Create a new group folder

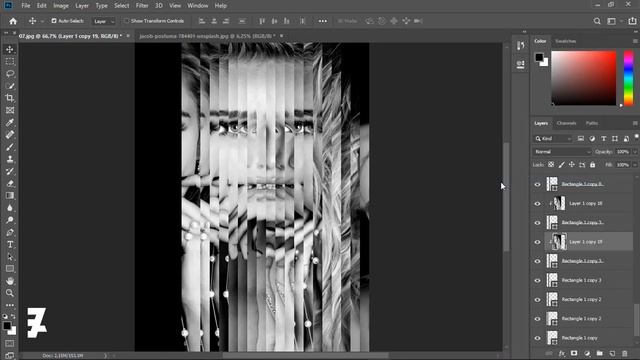[599, 353]
